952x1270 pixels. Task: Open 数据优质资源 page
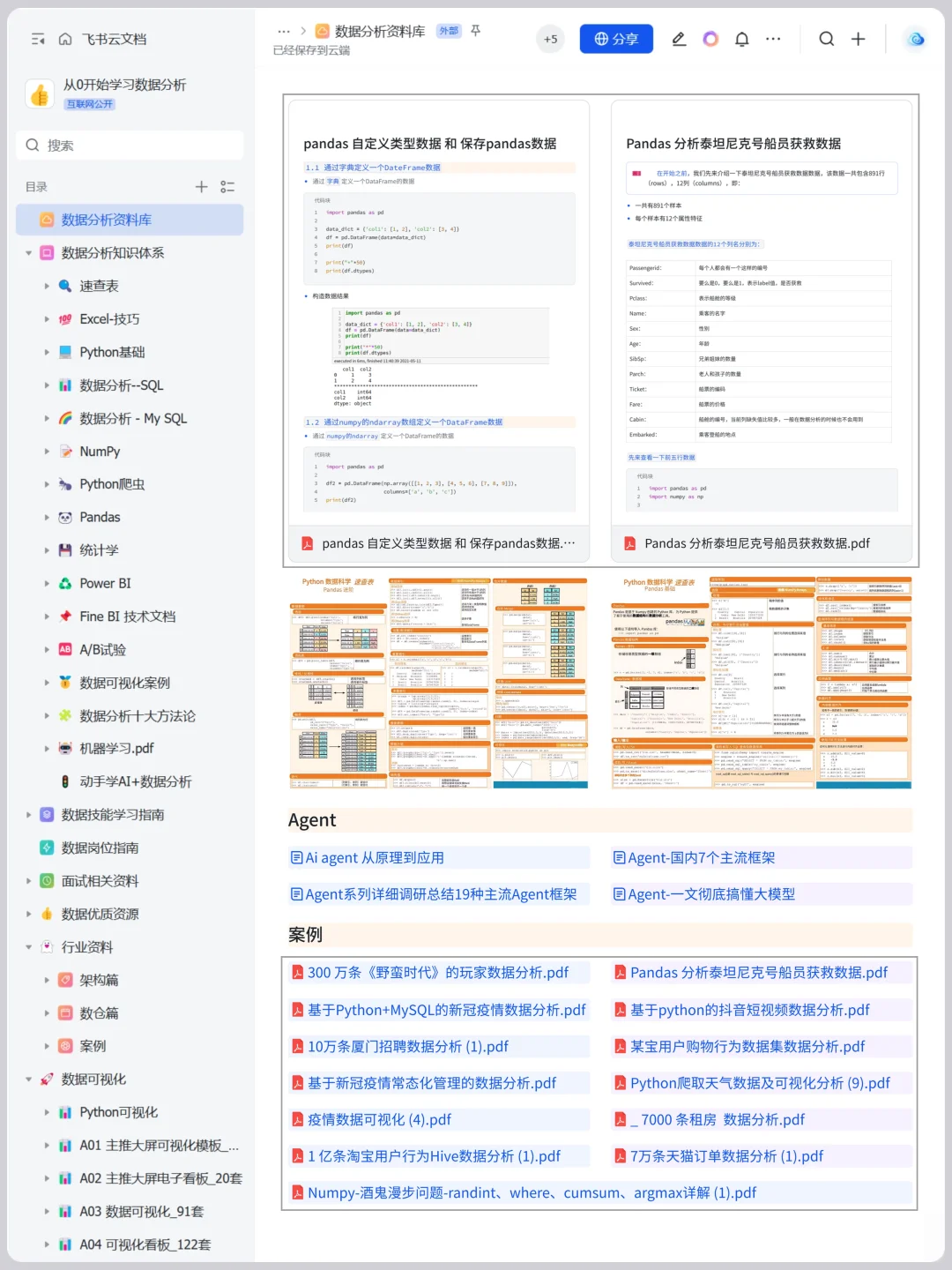(100, 914)
